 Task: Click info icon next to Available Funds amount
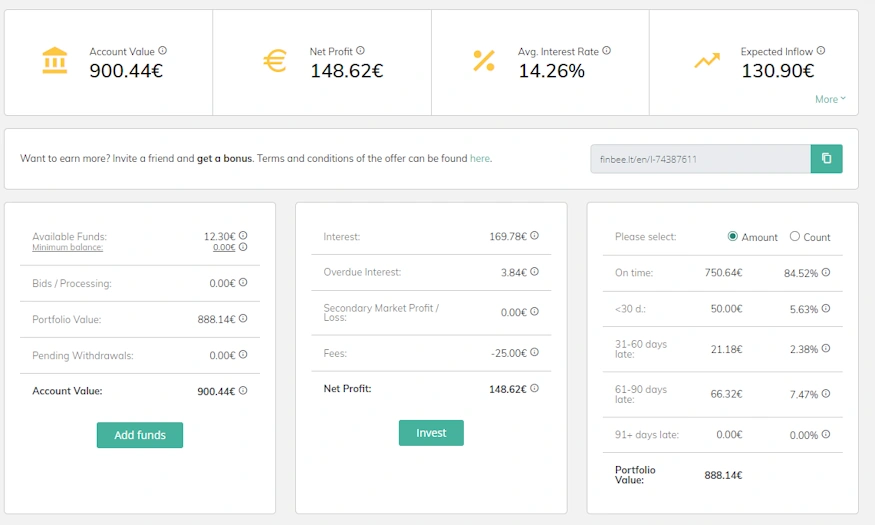click(x=243, y=235)
